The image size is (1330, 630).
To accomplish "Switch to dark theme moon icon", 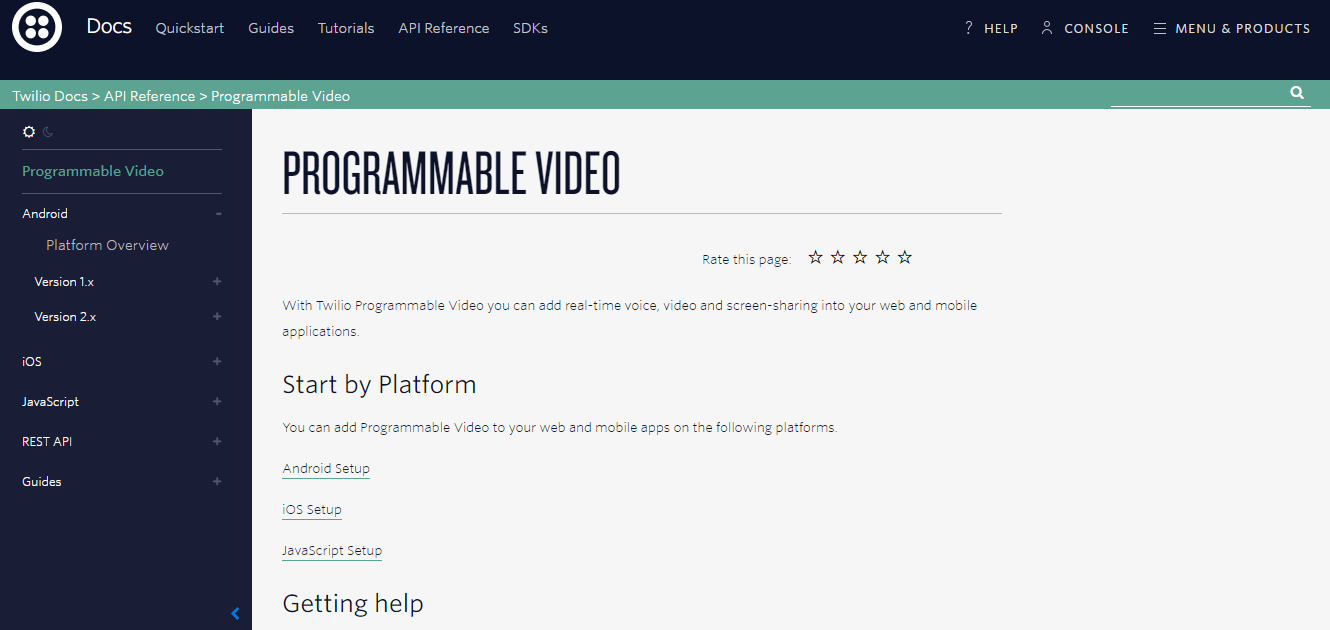I will (47, 132).
